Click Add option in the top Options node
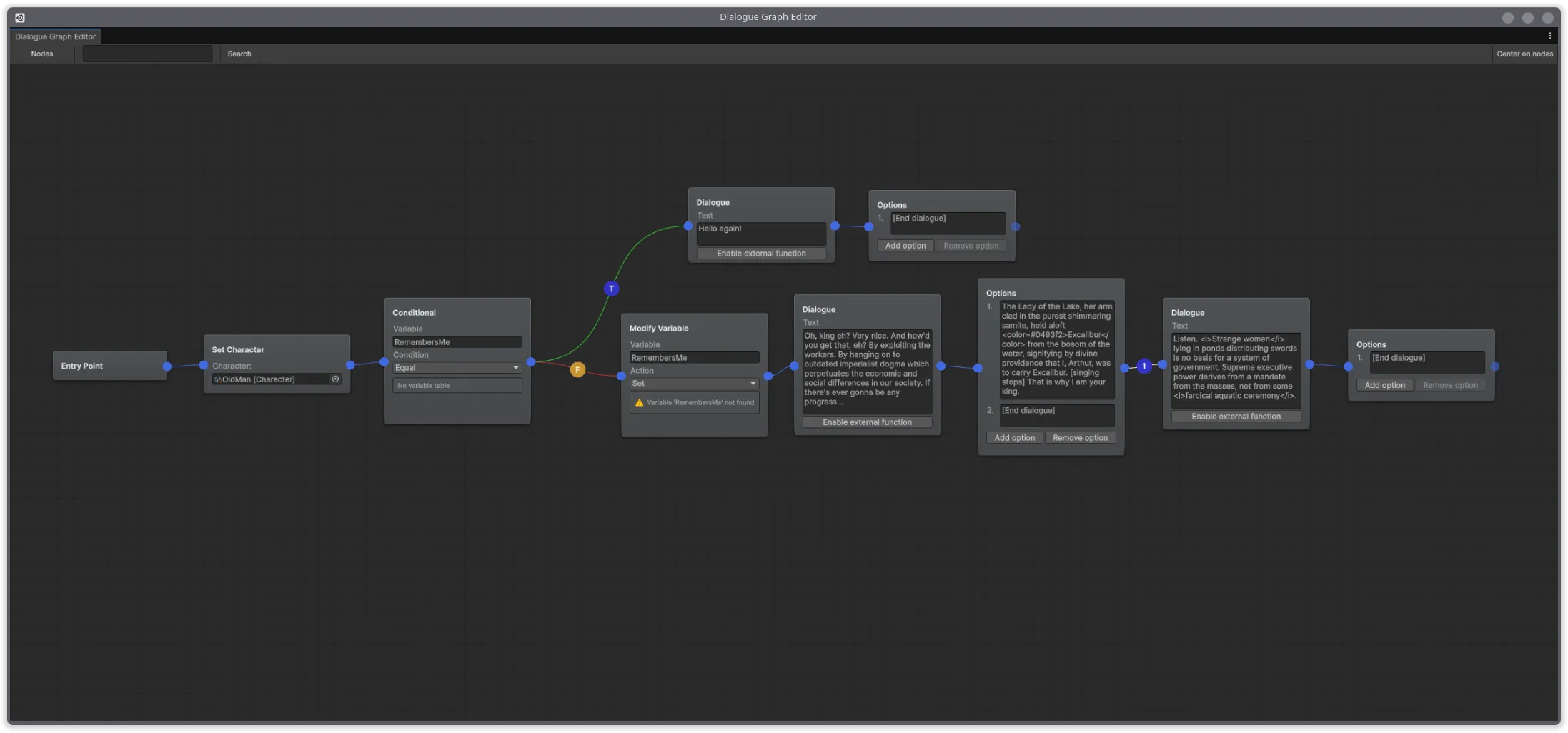The height and width of the screenshot is (733, 1568). tap(905, 246)
